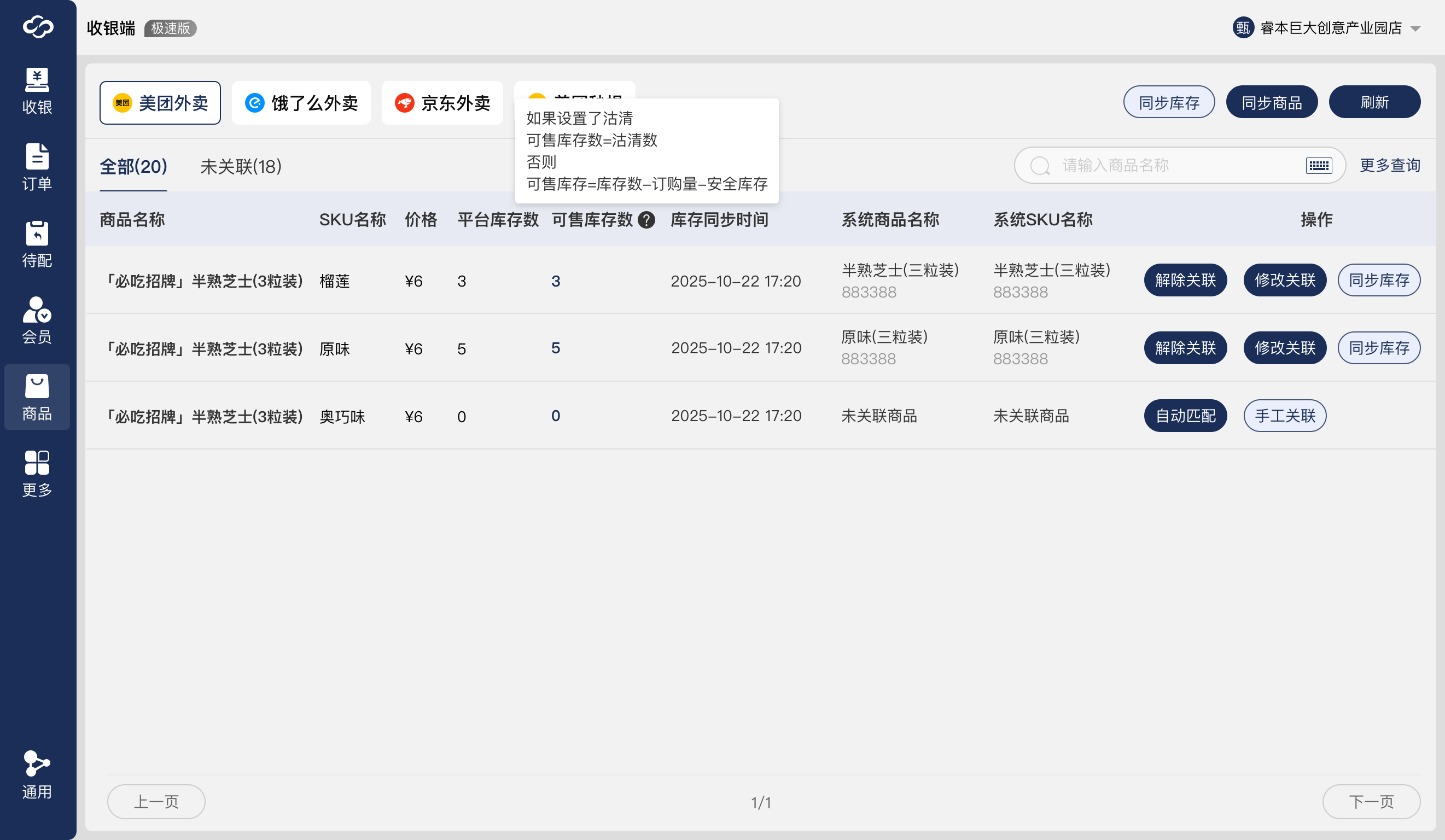Screen dimensions: 1445x840
Task: Open 通用 general settings in sidebar
Action: click(x=37, y=774)
